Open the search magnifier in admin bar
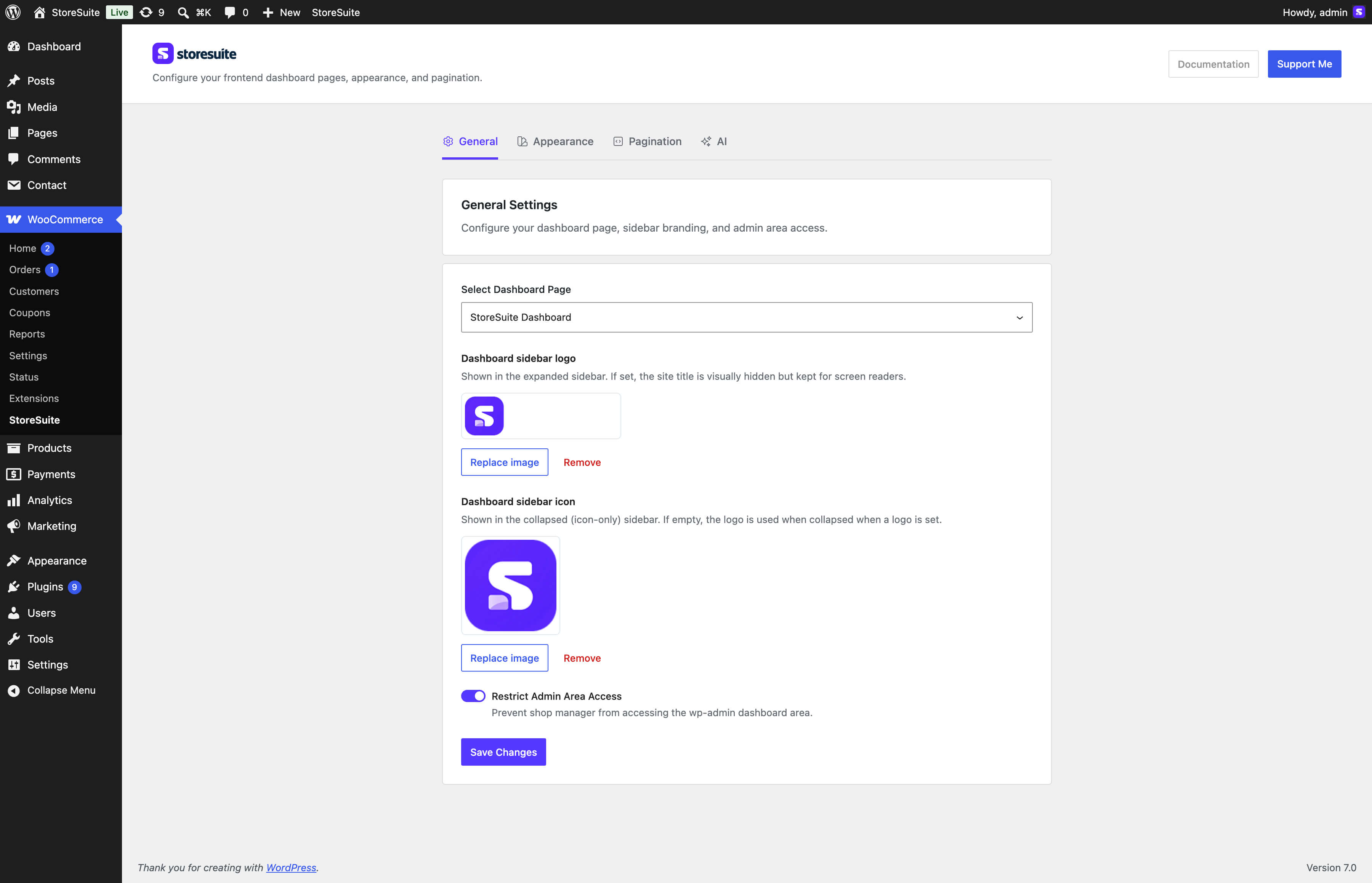 click(183, 13)
